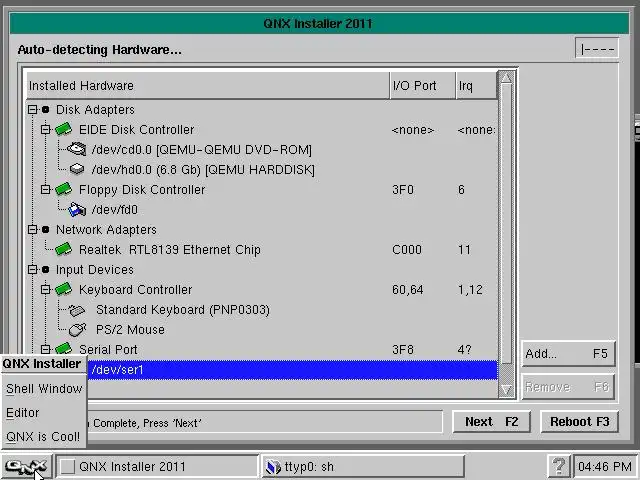Image resolution: width=640 pixels, height=480 pixels.
Task: Click the 1,12 Irq value
Action: click(470, 289)
